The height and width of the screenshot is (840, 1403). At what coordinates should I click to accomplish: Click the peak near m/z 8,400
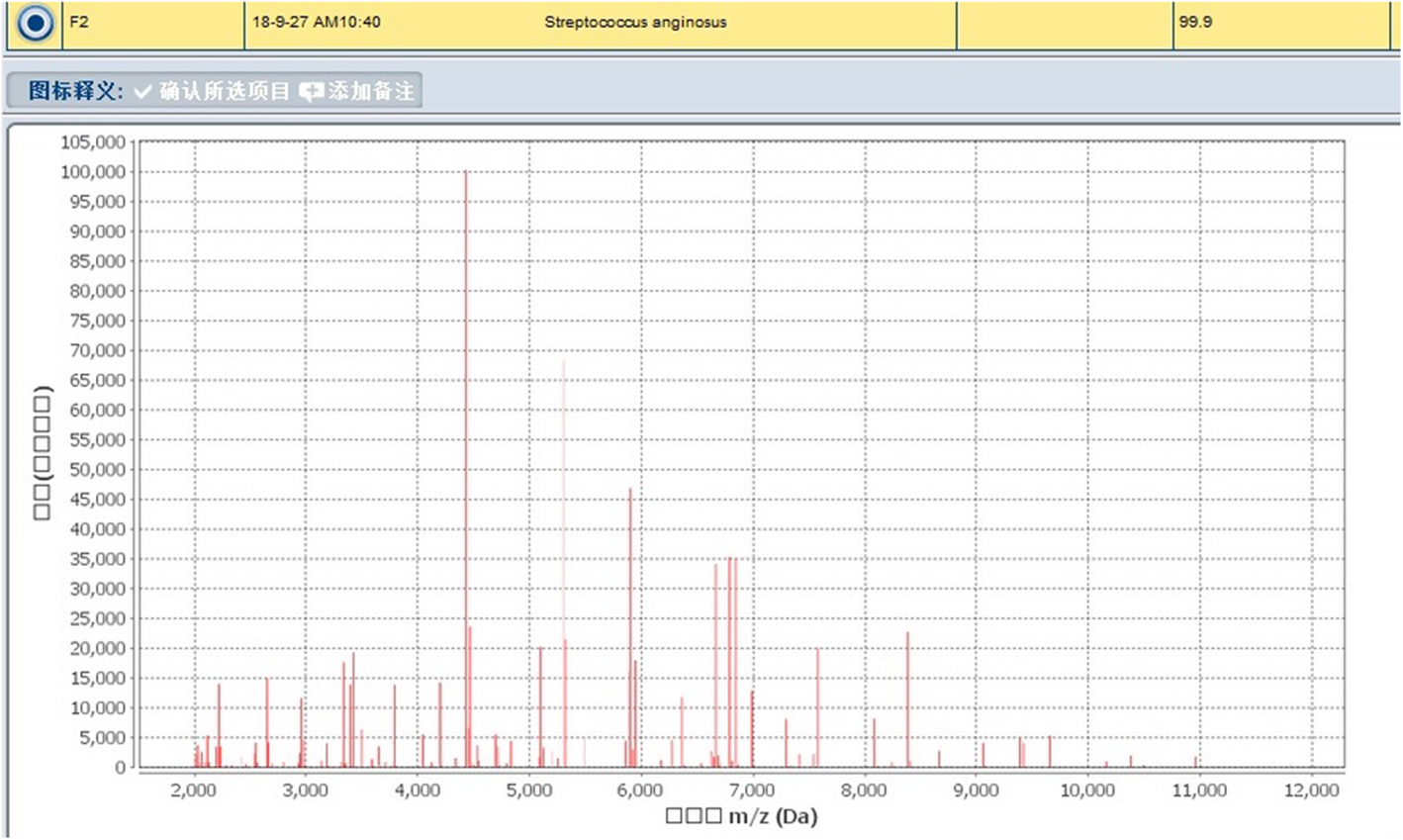pos(907,700)
